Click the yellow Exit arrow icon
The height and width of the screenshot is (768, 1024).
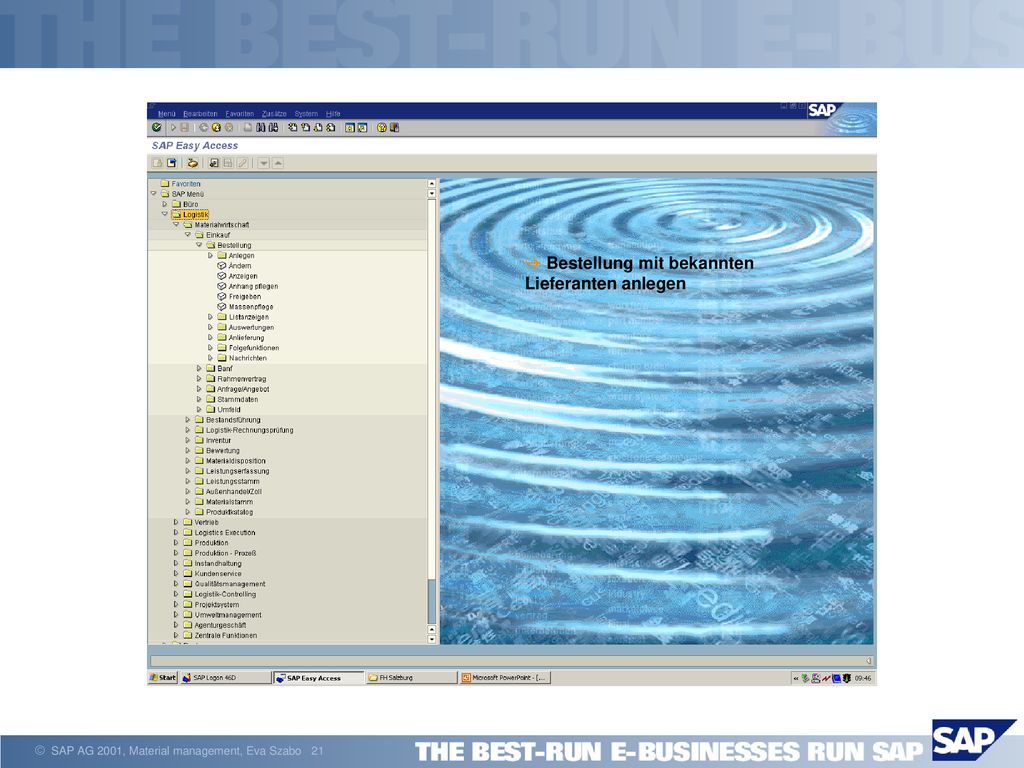(216, 127)
